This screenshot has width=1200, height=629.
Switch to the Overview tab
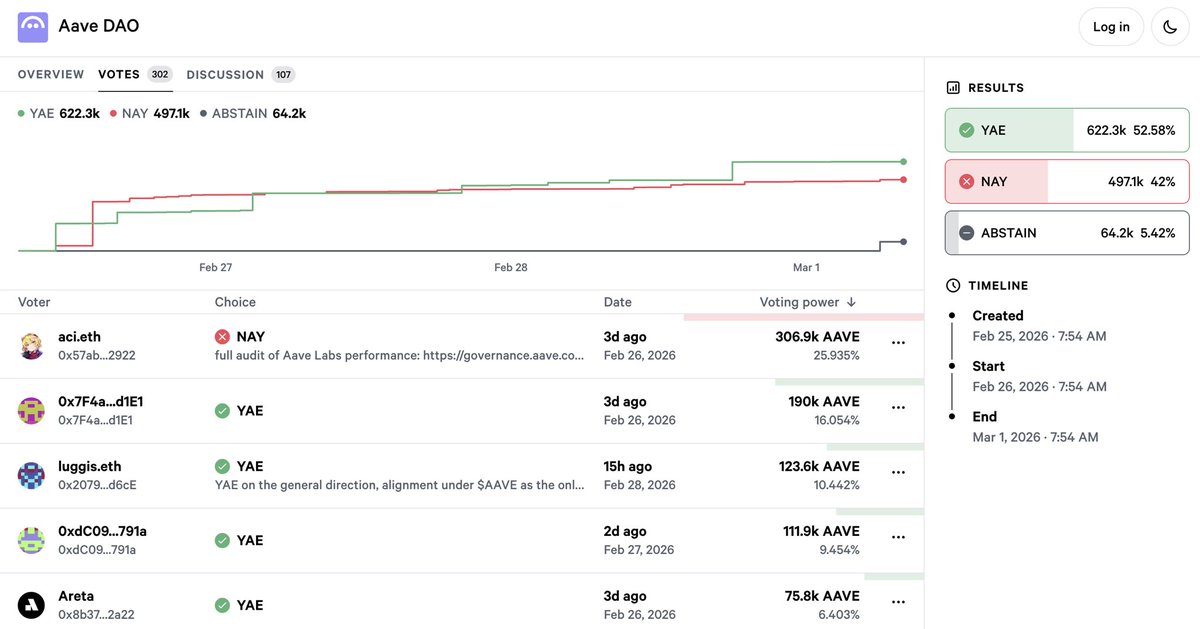(x=51, y=75)
